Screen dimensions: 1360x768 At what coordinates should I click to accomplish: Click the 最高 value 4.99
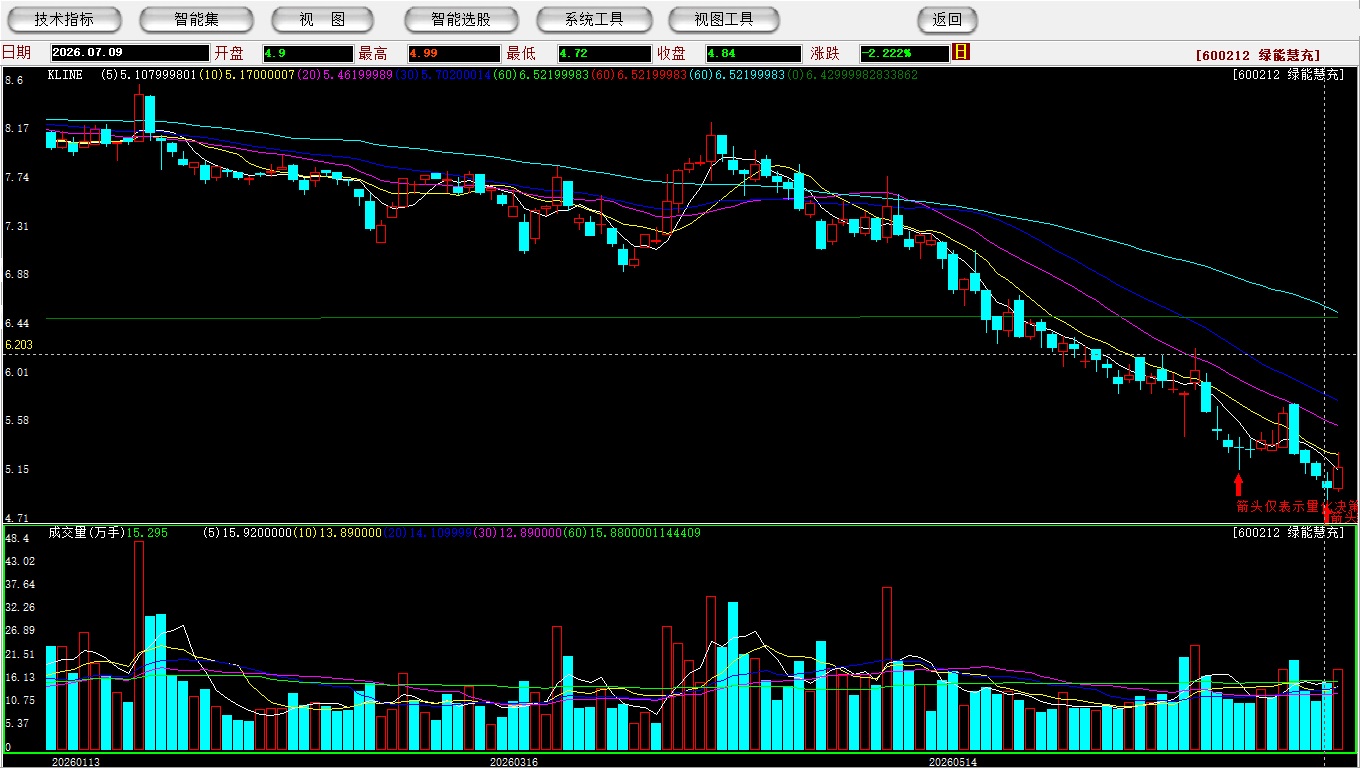pyautogui.click(x=453, y=53)
